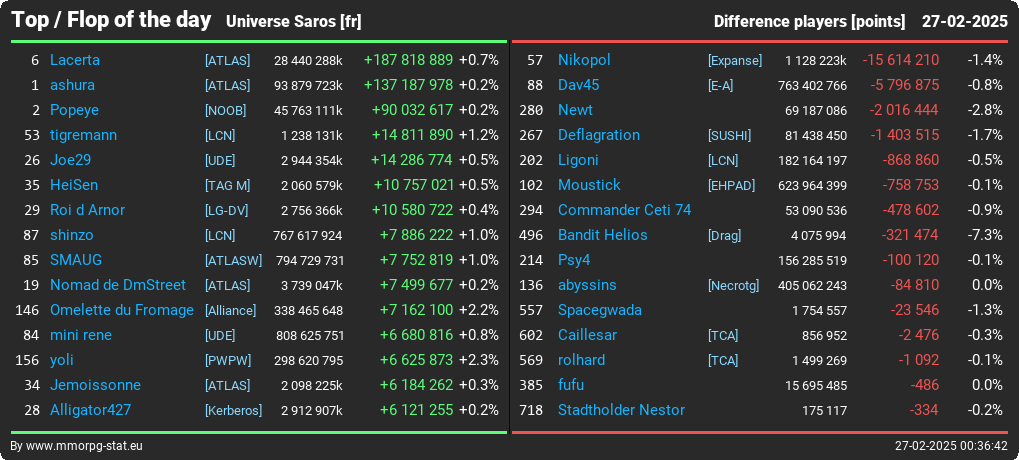
Task: Open Roi d Arnor player entry
Action: pyautogui.click(x=87, y=210)
